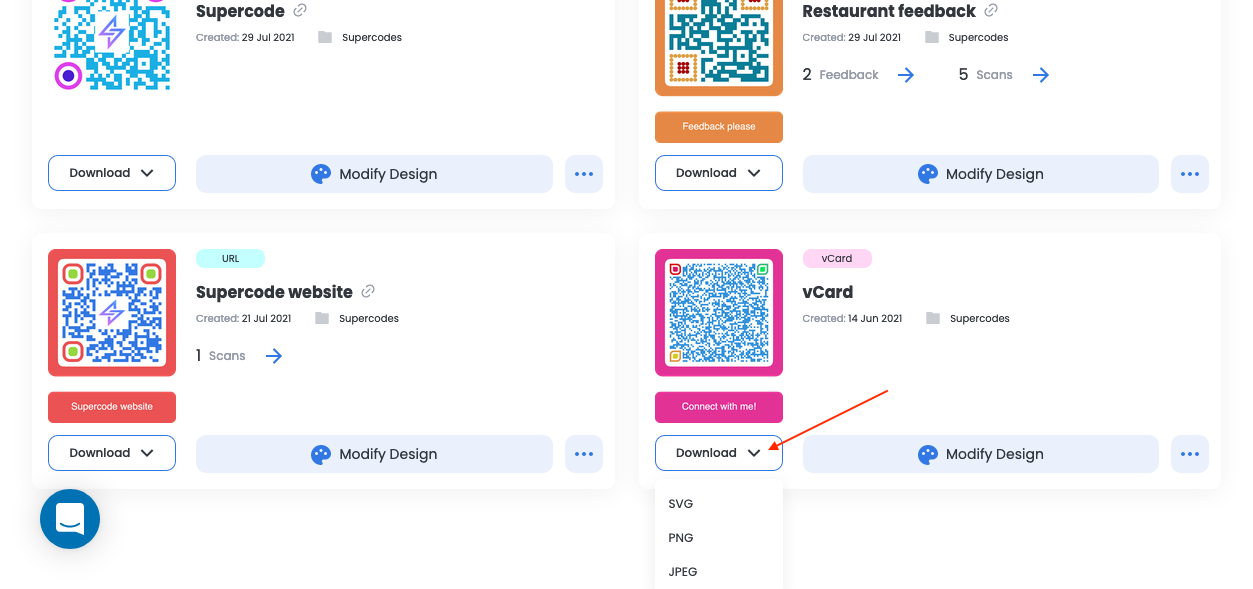
Task: Click the copy link icon beside Restaurant feedback
Action: point(990,10)
